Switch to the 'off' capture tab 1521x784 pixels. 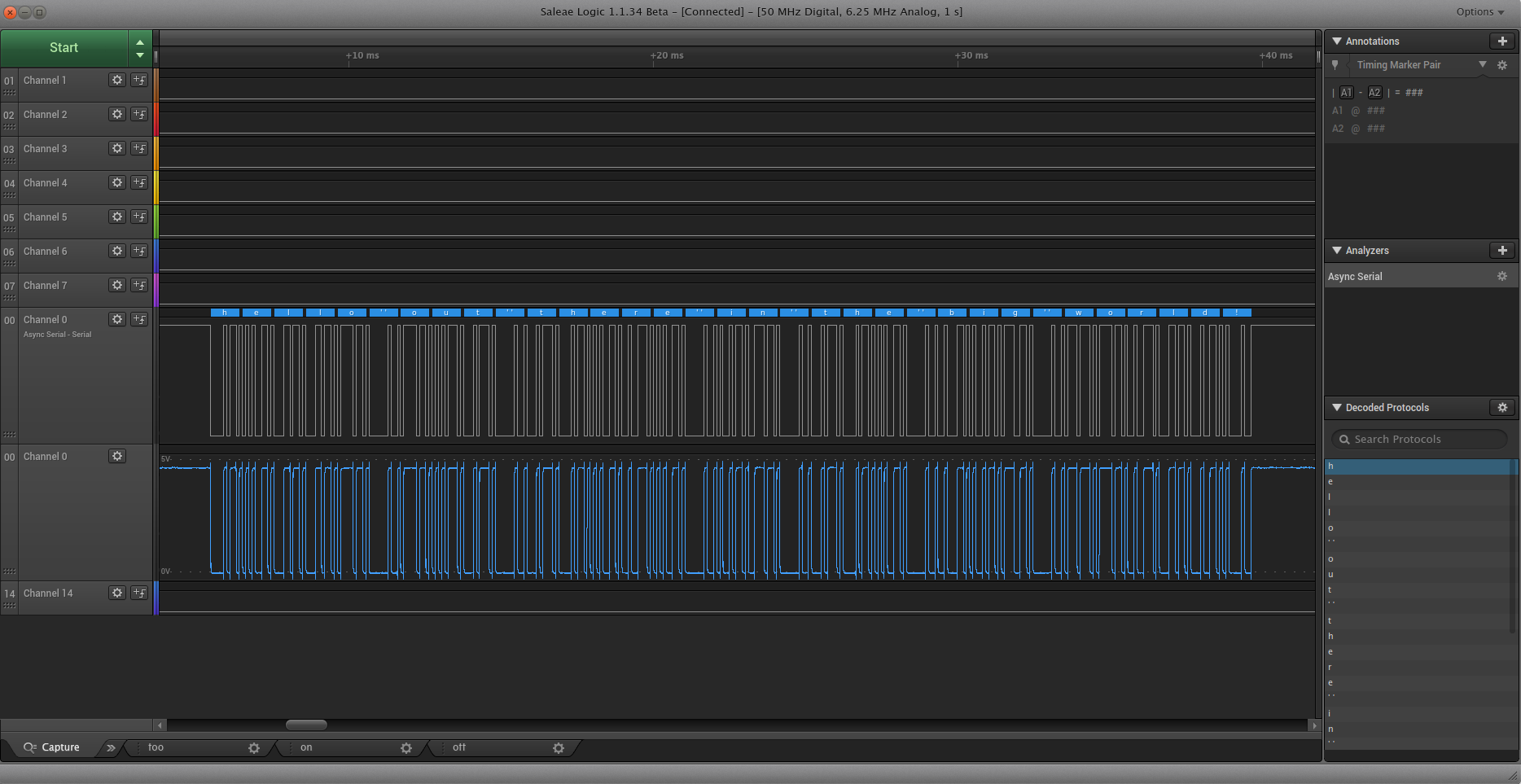point(459,747)
